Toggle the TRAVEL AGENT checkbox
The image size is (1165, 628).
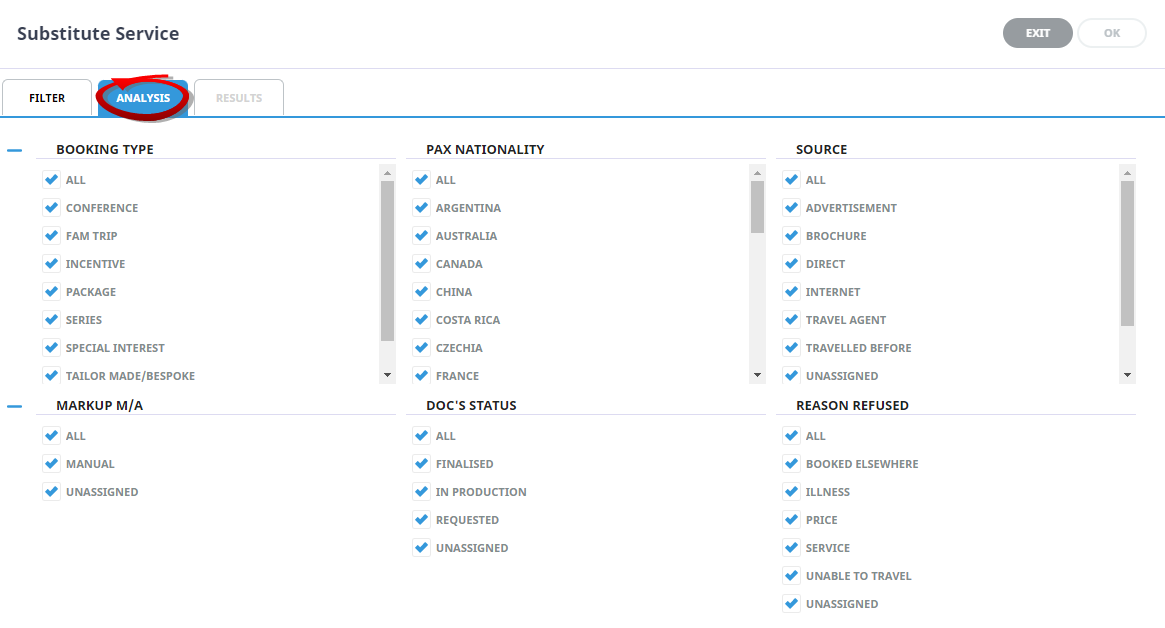791,320
